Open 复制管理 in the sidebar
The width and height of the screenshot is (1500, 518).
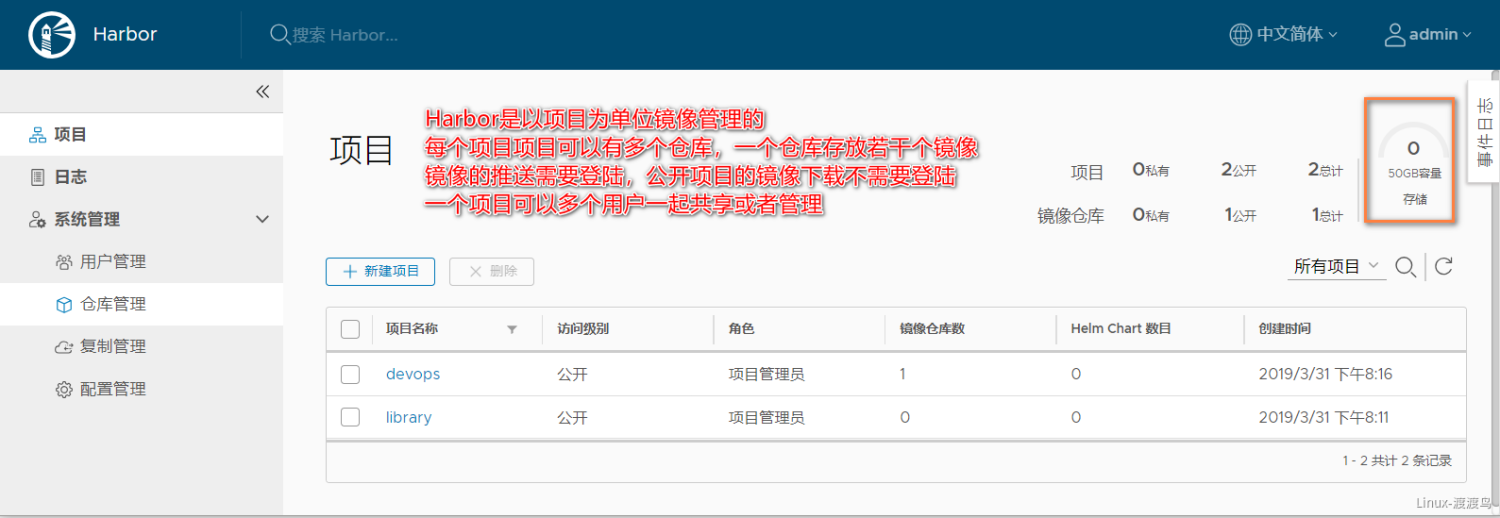click(113, 347)
